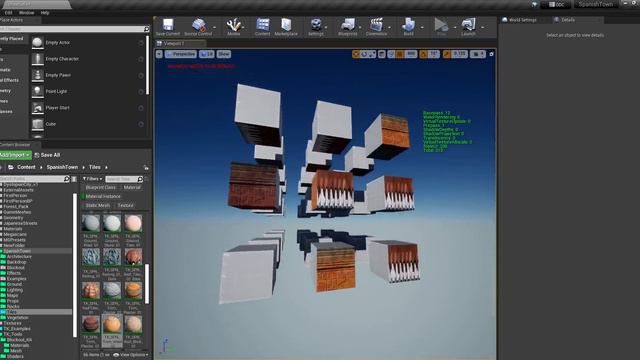This screenshot has width=640, height=360.
Task: Click the SpanishTown breadcrumb
Action: 62,167
